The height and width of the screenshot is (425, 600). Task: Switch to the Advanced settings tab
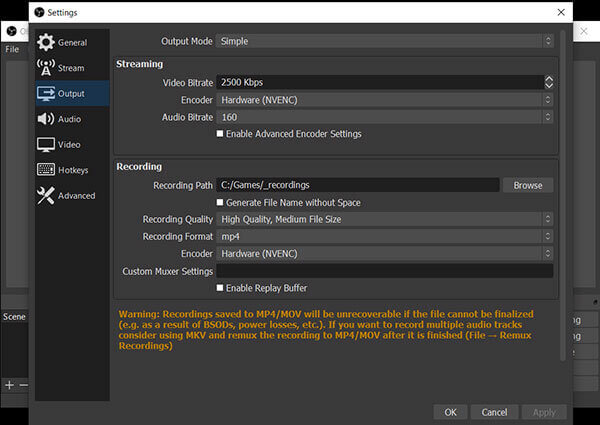[x=72, y=195]
